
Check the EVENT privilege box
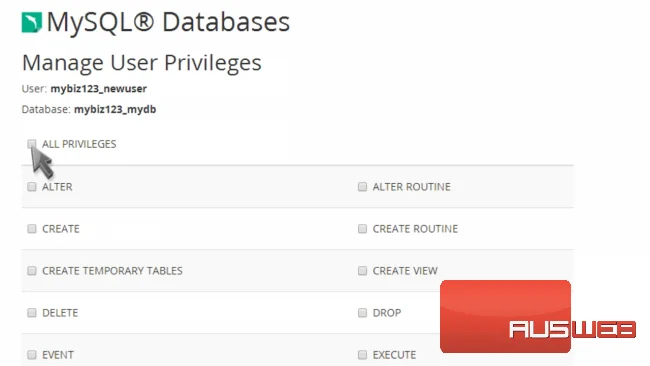[32, 355]
